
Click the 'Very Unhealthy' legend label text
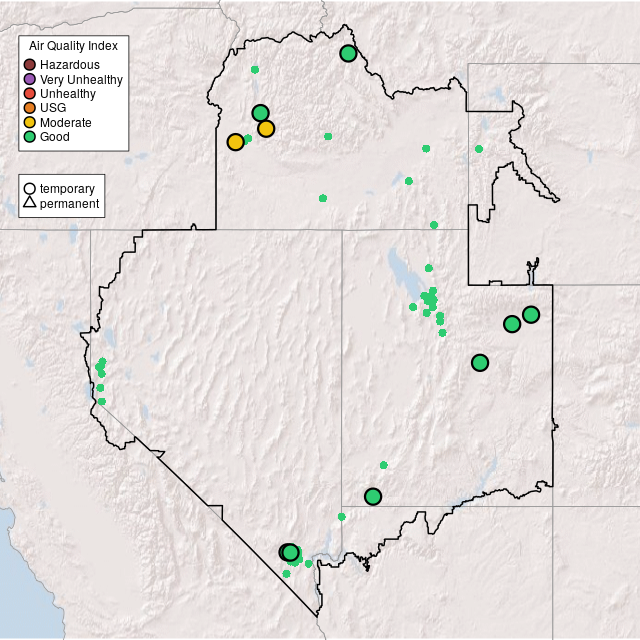81,79
